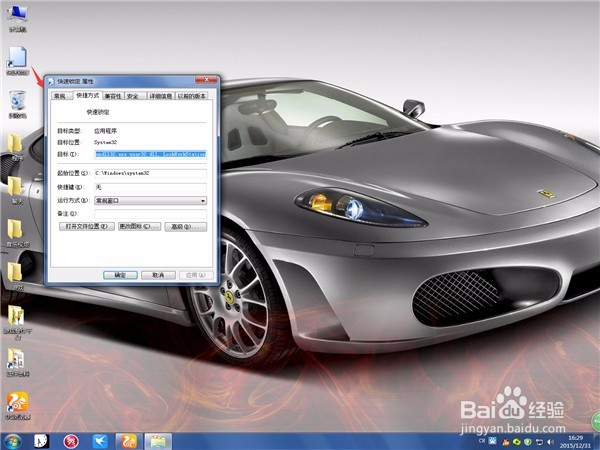Confirm with the 确定 button

pyautogui.click(x=120, y=275)
